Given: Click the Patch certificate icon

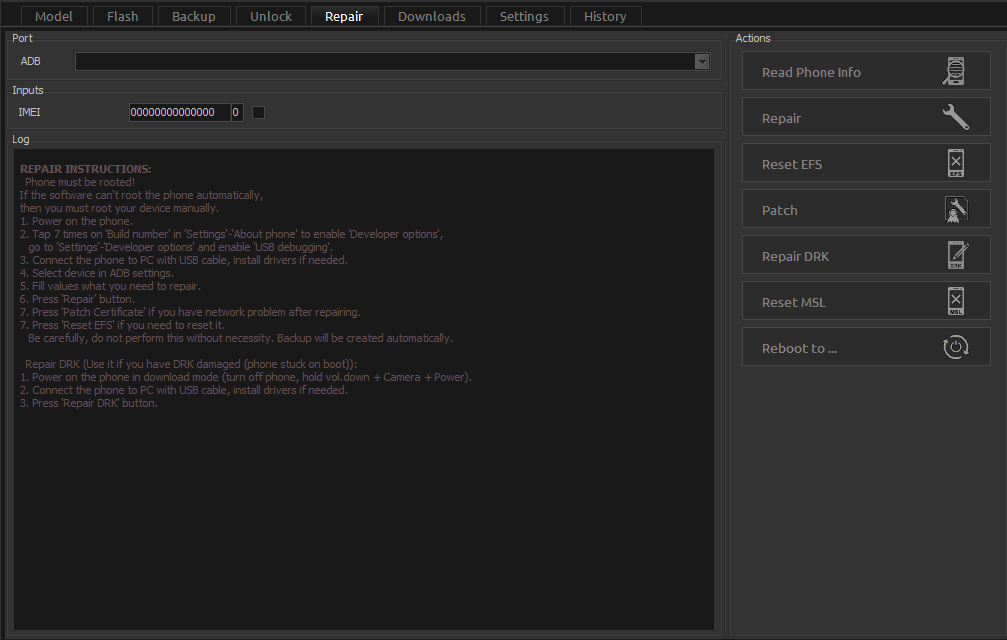Looking at the screenshot, I should pyautogui.click(x=956, y=210).
